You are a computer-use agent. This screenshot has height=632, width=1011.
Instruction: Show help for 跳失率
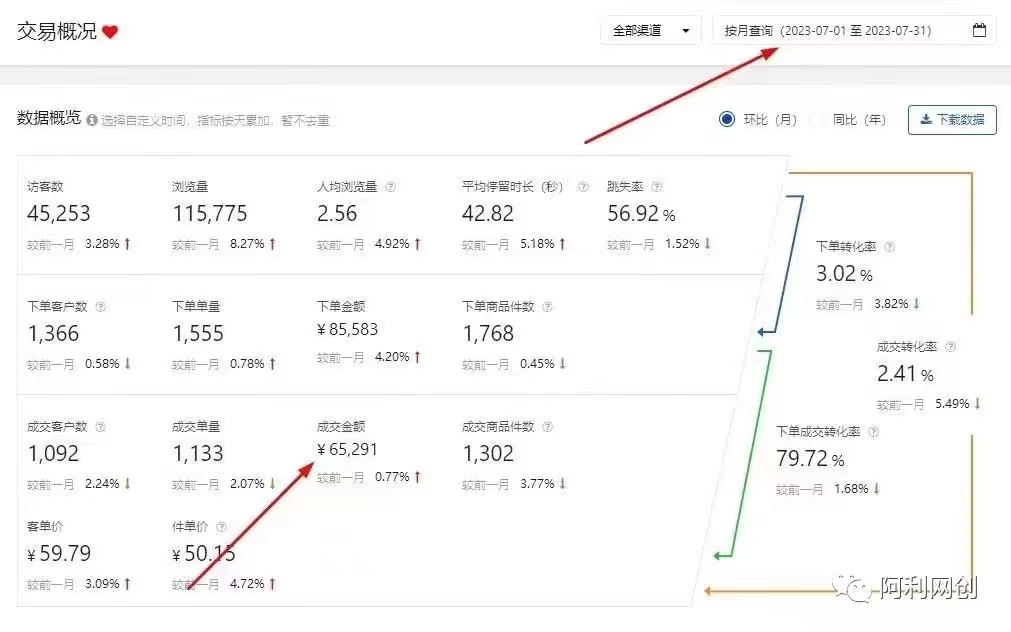[x=656, y=186]
